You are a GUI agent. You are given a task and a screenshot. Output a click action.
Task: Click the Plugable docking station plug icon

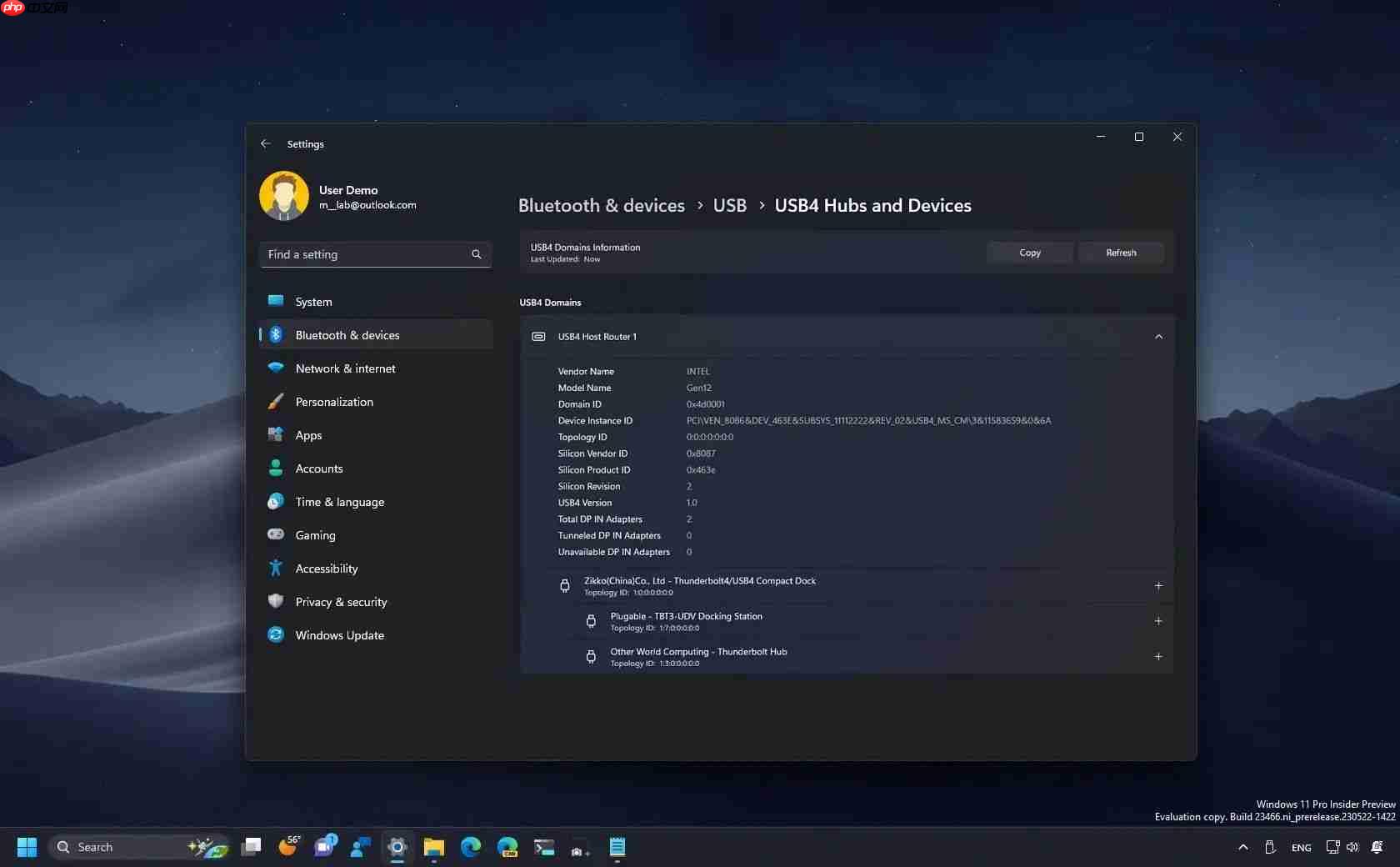[591, 621]
